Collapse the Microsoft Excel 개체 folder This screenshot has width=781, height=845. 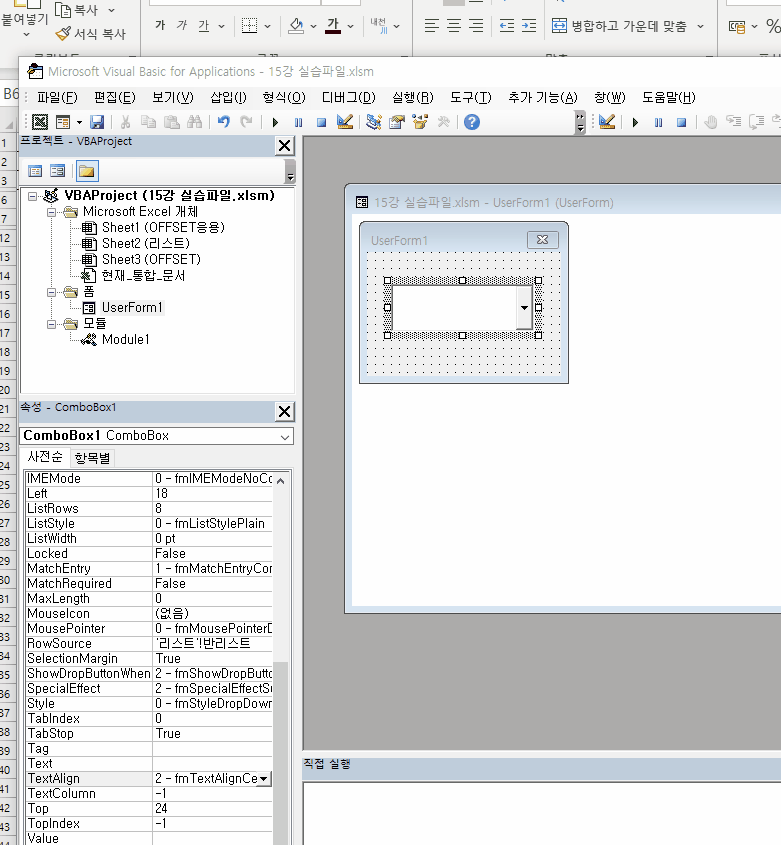(51, 212)
